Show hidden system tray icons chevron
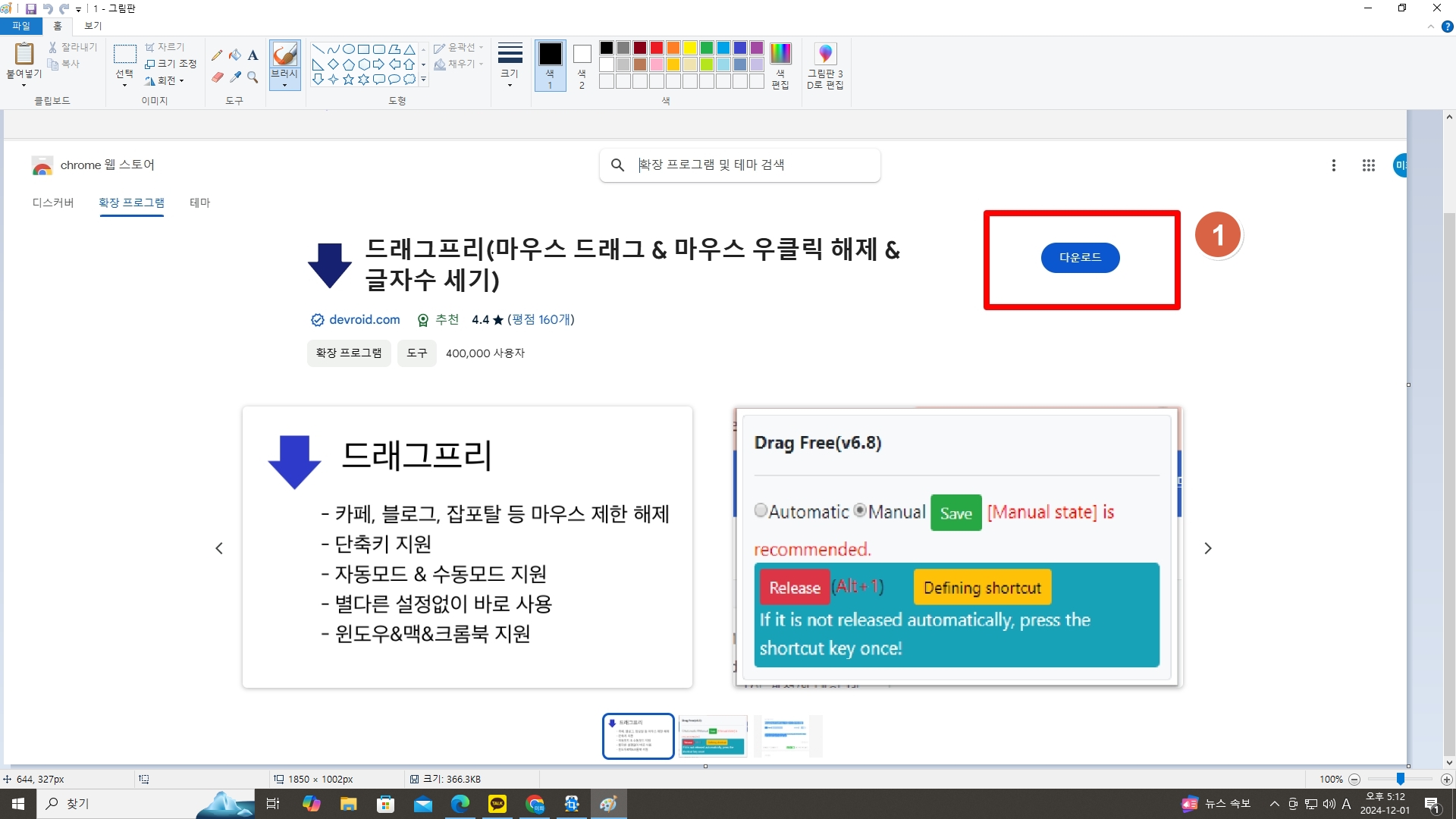Image resolution: width=1456 pixels, height=819 pixels. tap(1275, 804)
